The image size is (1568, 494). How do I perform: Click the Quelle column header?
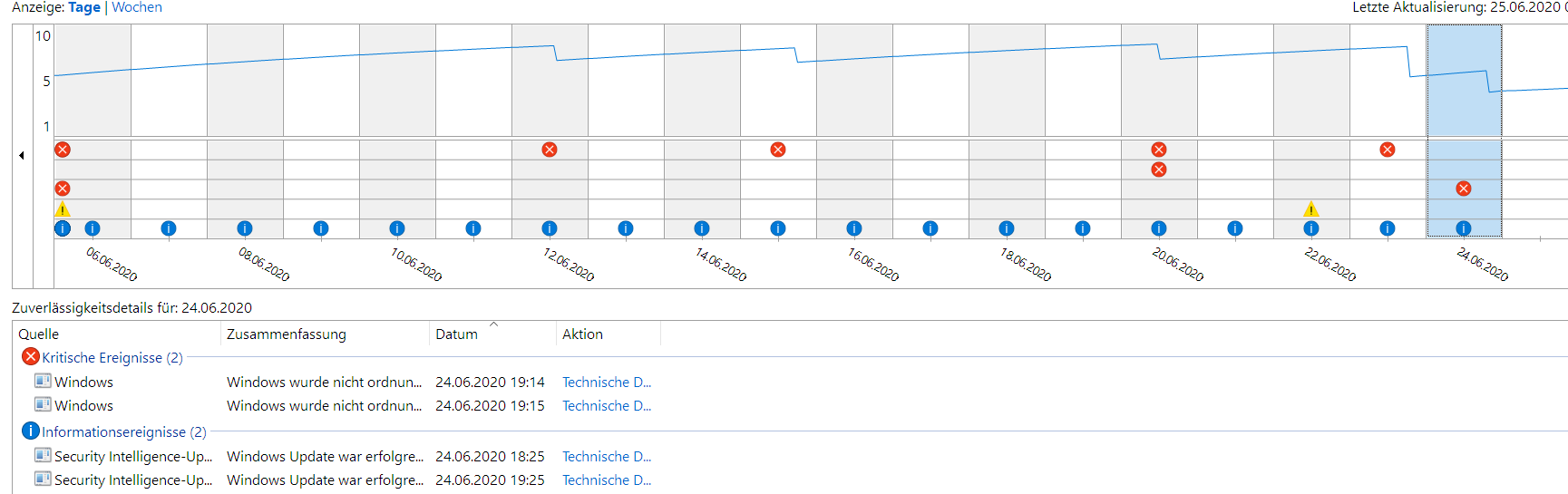click(39, 334)
